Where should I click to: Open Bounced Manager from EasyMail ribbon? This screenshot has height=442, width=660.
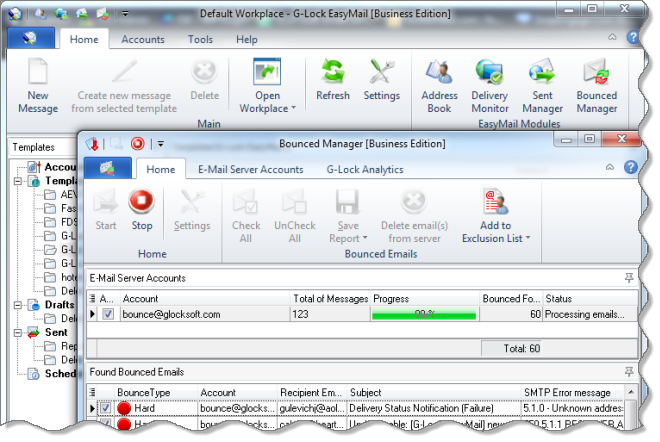(596, 86)
